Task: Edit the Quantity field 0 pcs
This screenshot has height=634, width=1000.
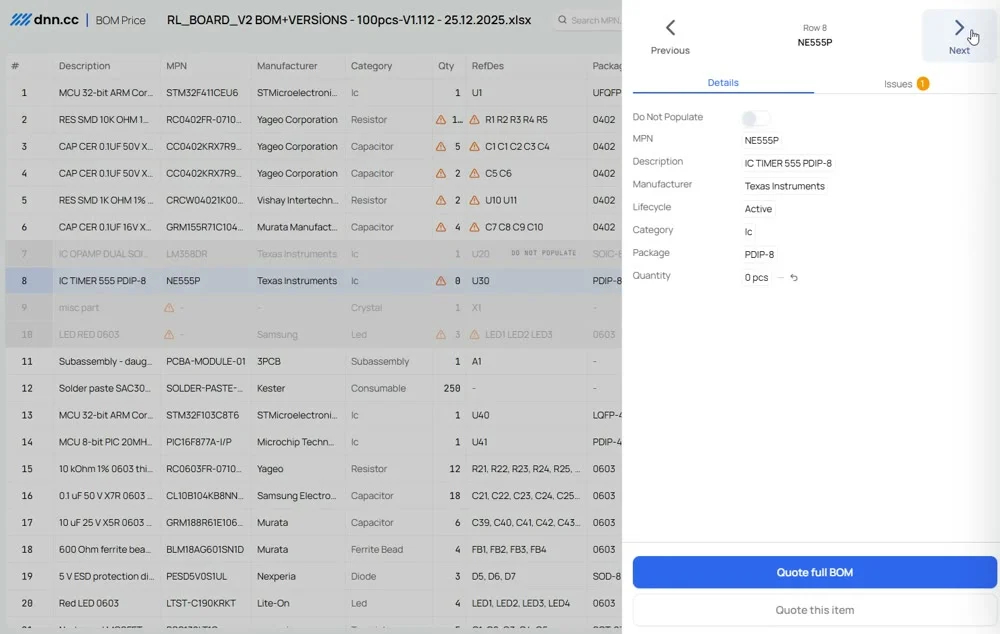Action: [756, 277]
